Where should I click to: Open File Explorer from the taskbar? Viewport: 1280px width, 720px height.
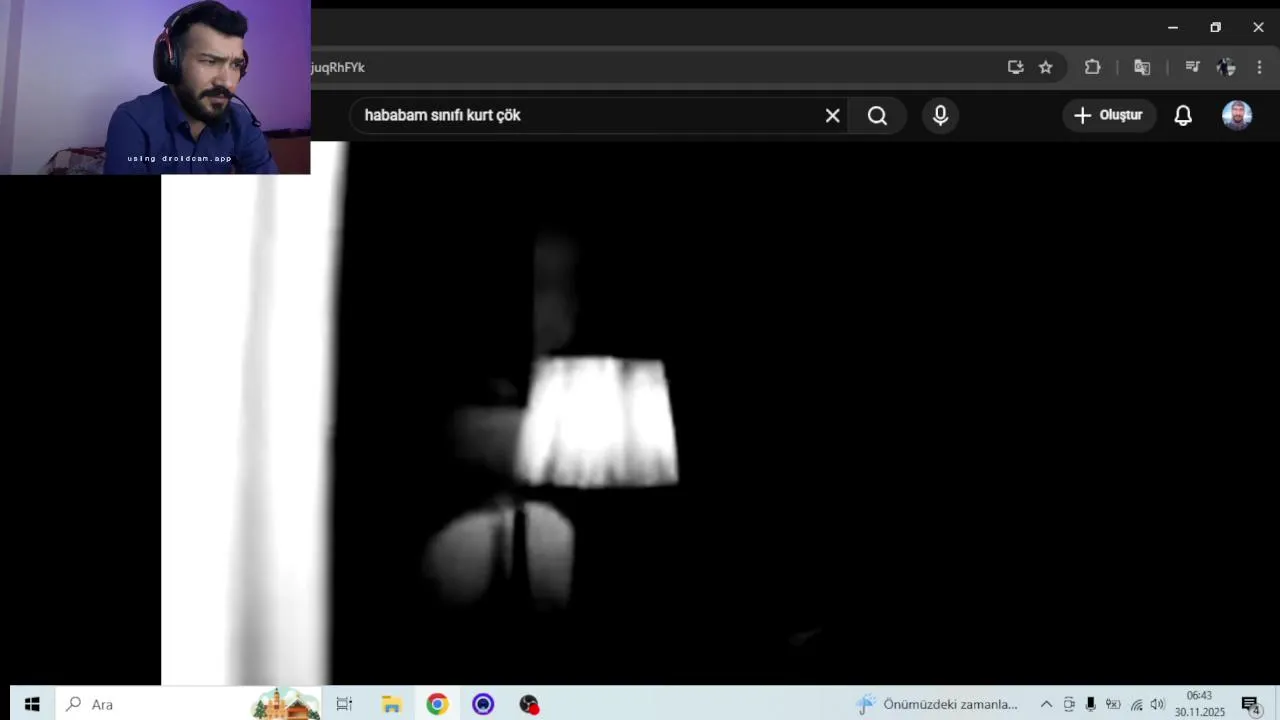391,704
